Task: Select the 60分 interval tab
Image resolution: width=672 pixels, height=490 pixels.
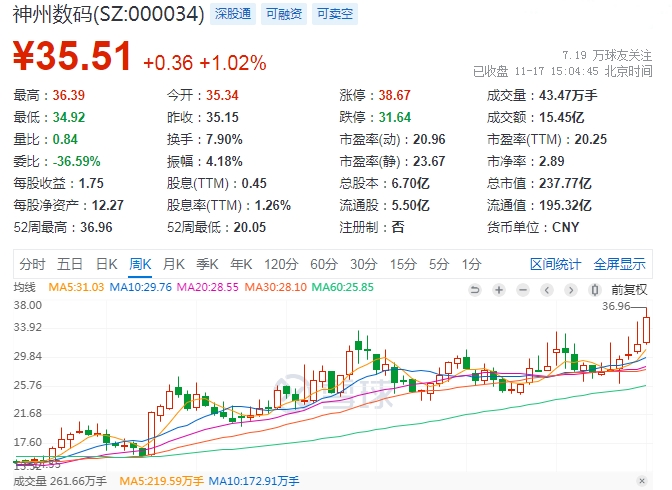Action: click(324, 264)
